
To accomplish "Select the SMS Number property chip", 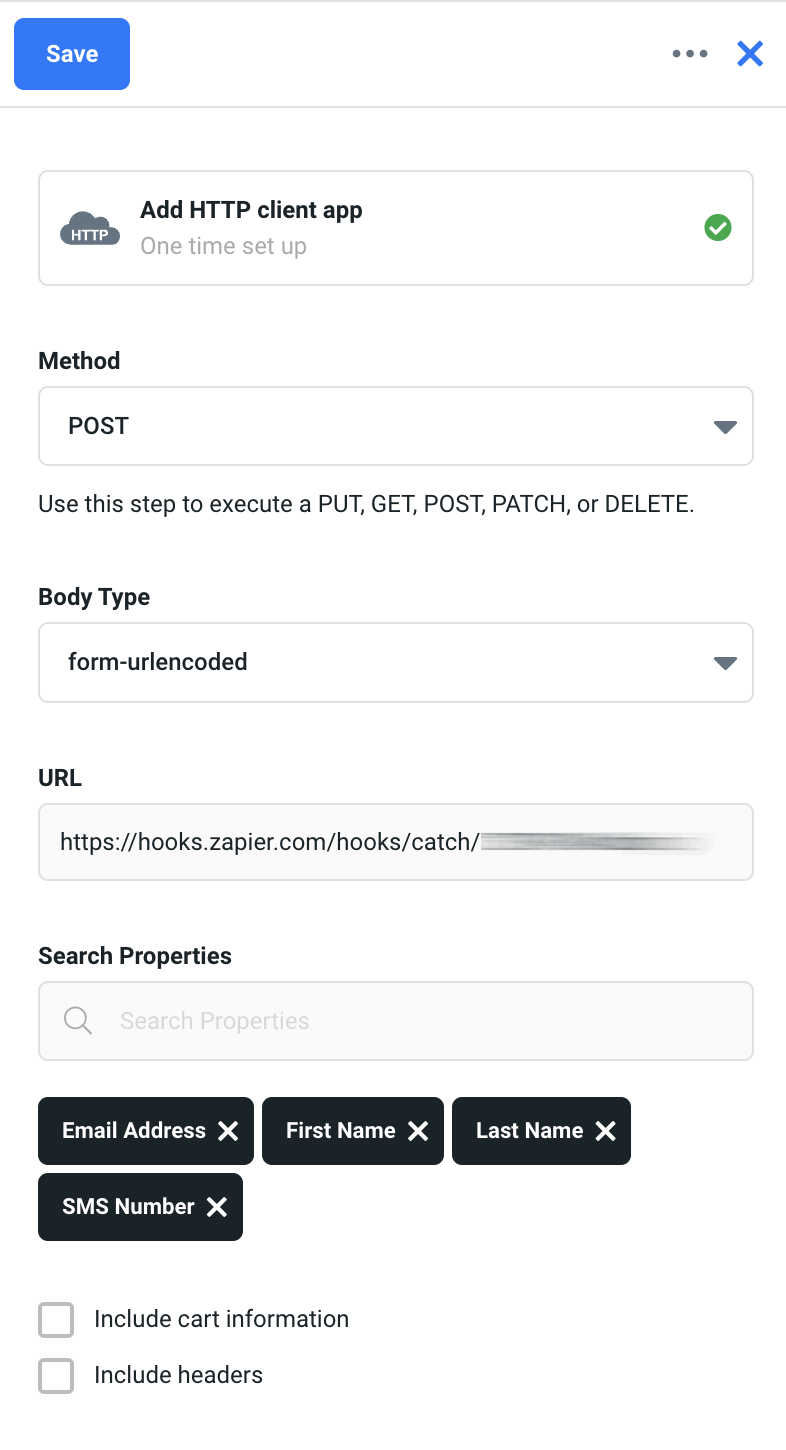I will 128,1207.
